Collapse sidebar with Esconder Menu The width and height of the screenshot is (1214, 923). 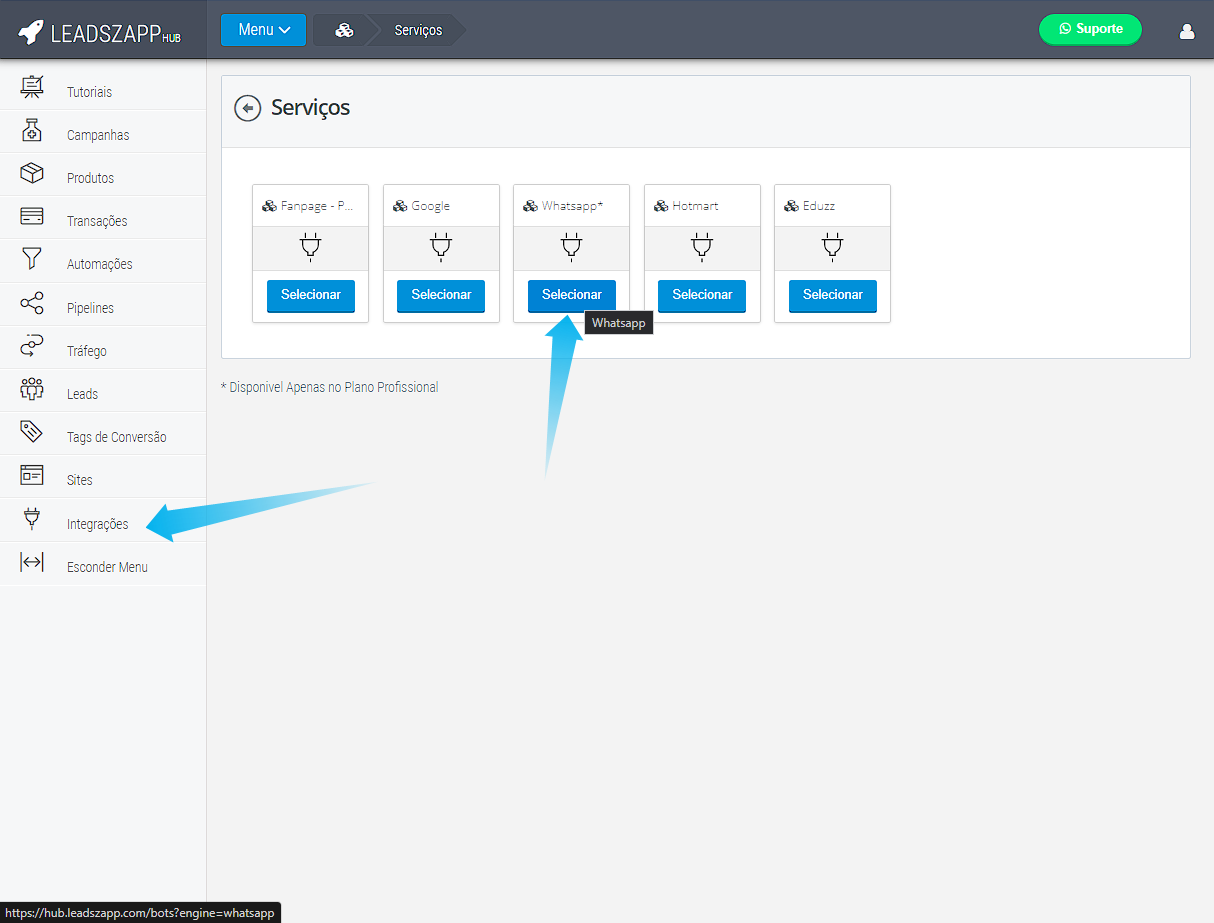point(106,567)
